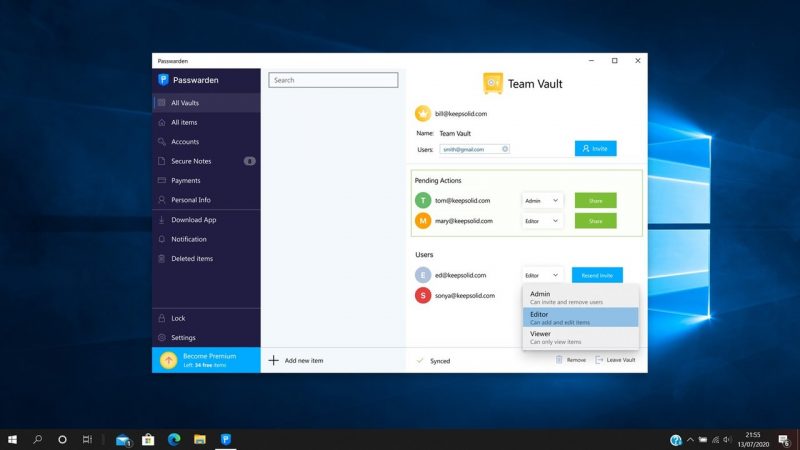Viewport: 800px width, 450px height.
Task: Open the Editor role dropdown for mary
Action: click(x=542, y=221)
